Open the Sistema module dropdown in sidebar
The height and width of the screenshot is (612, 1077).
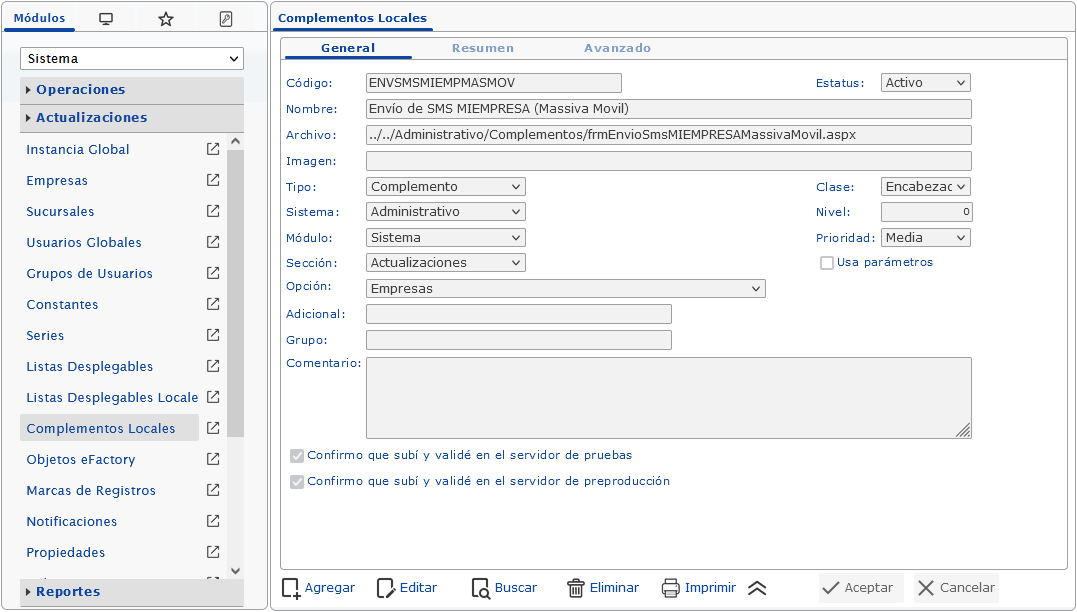pos(132,58)
